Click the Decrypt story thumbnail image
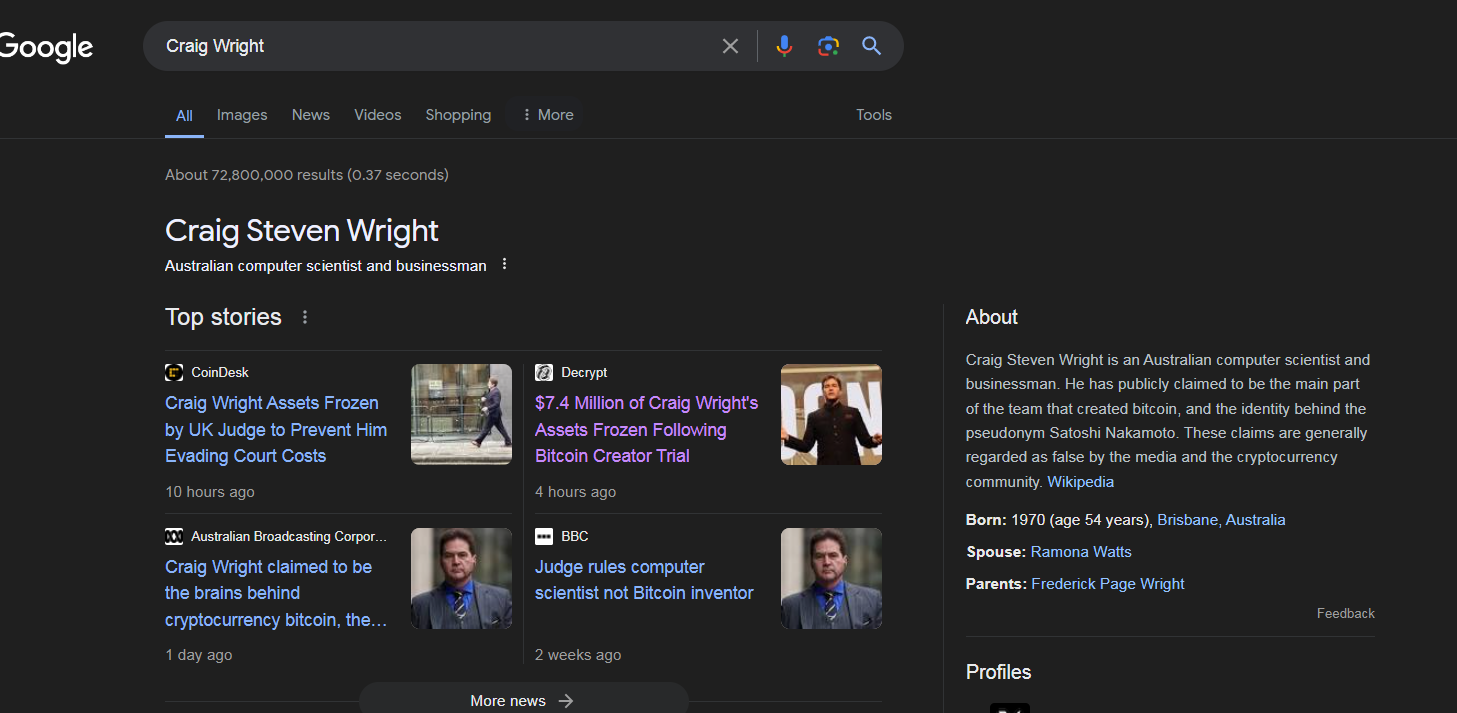This screenshot has width=1457, height=713. click(x=831, y=414)
